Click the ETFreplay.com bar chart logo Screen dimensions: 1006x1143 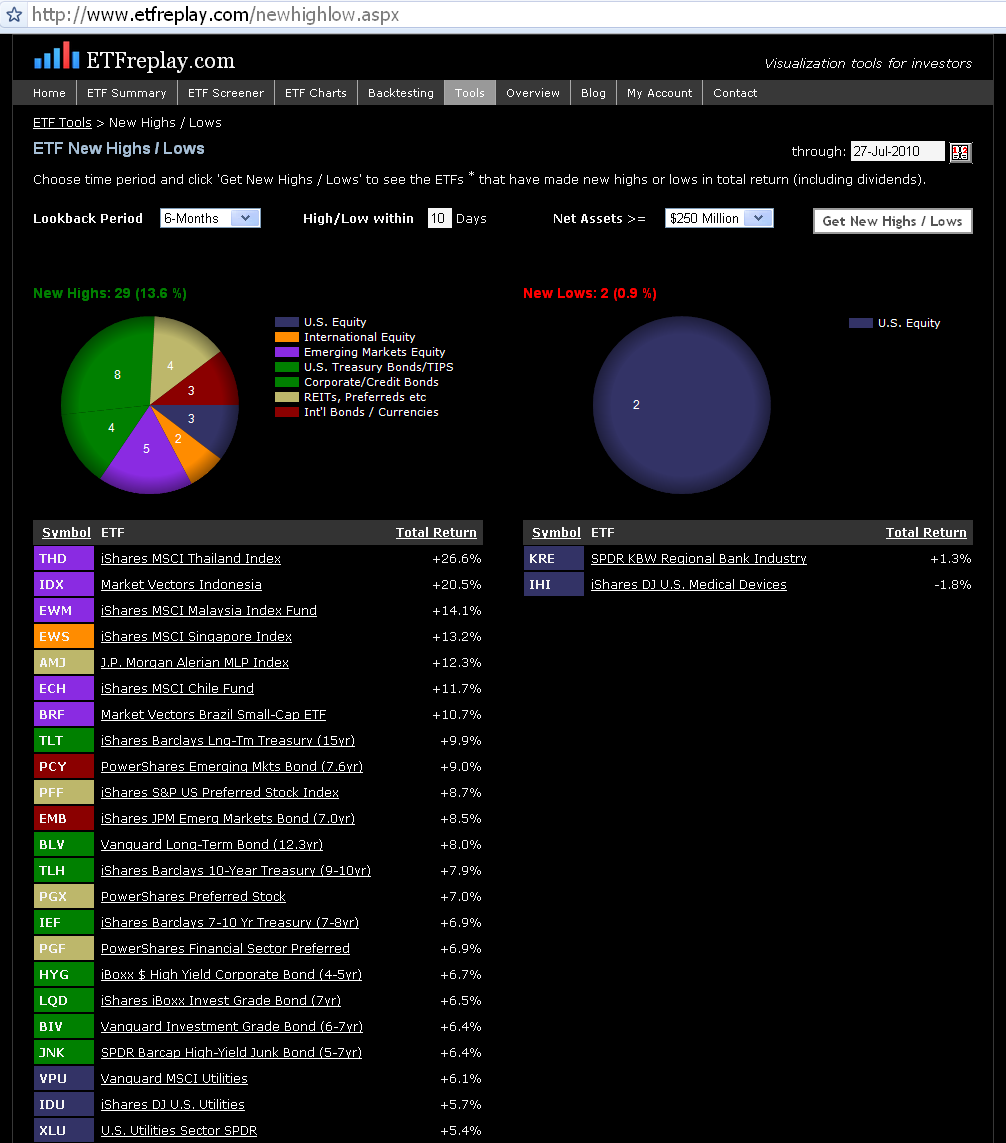56,55
